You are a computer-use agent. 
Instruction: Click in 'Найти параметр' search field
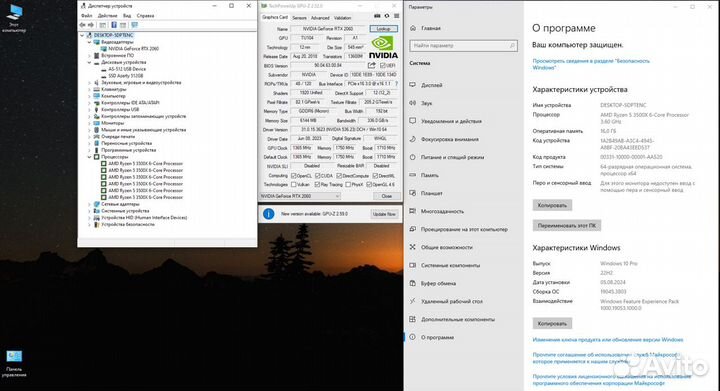tap(464, 46)
